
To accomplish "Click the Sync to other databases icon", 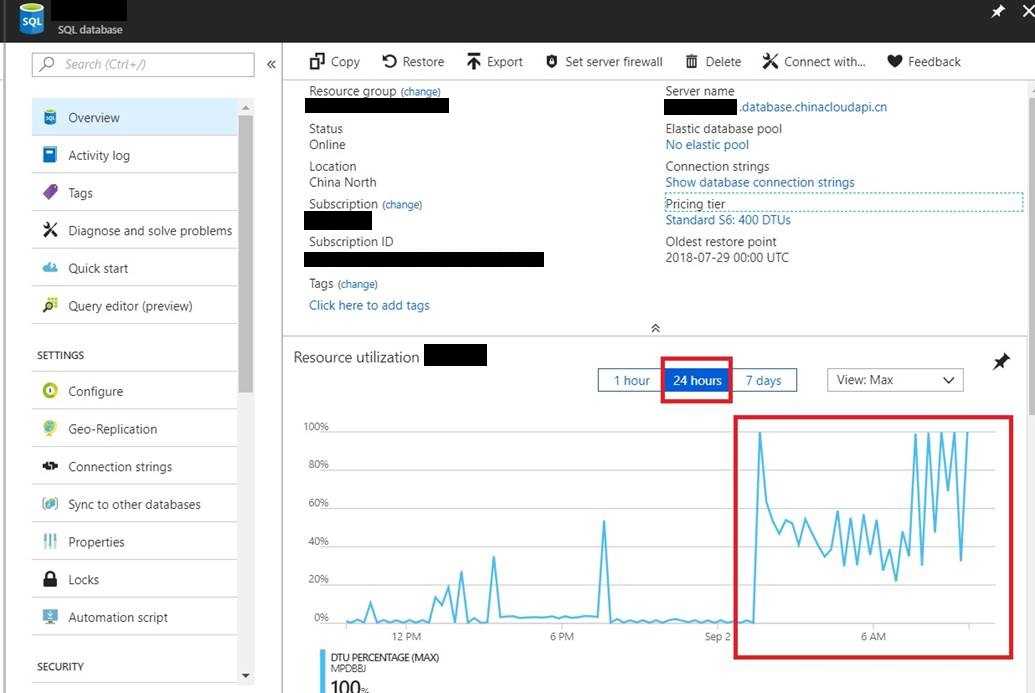I will coord(50,504).
